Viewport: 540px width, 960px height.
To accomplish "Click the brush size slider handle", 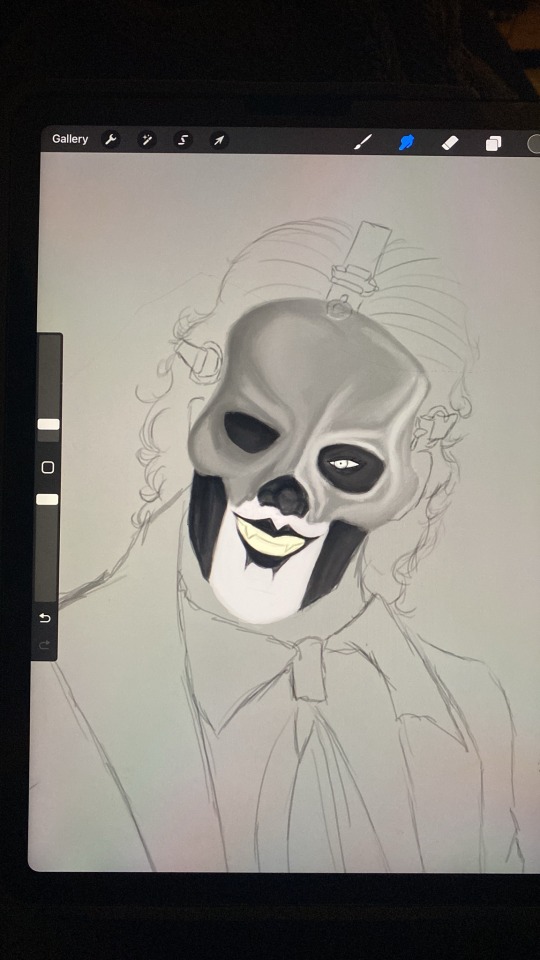I will 48,424.
